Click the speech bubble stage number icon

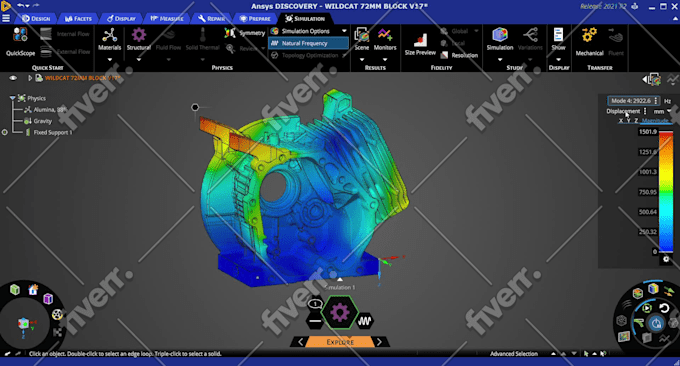(315, 304)
